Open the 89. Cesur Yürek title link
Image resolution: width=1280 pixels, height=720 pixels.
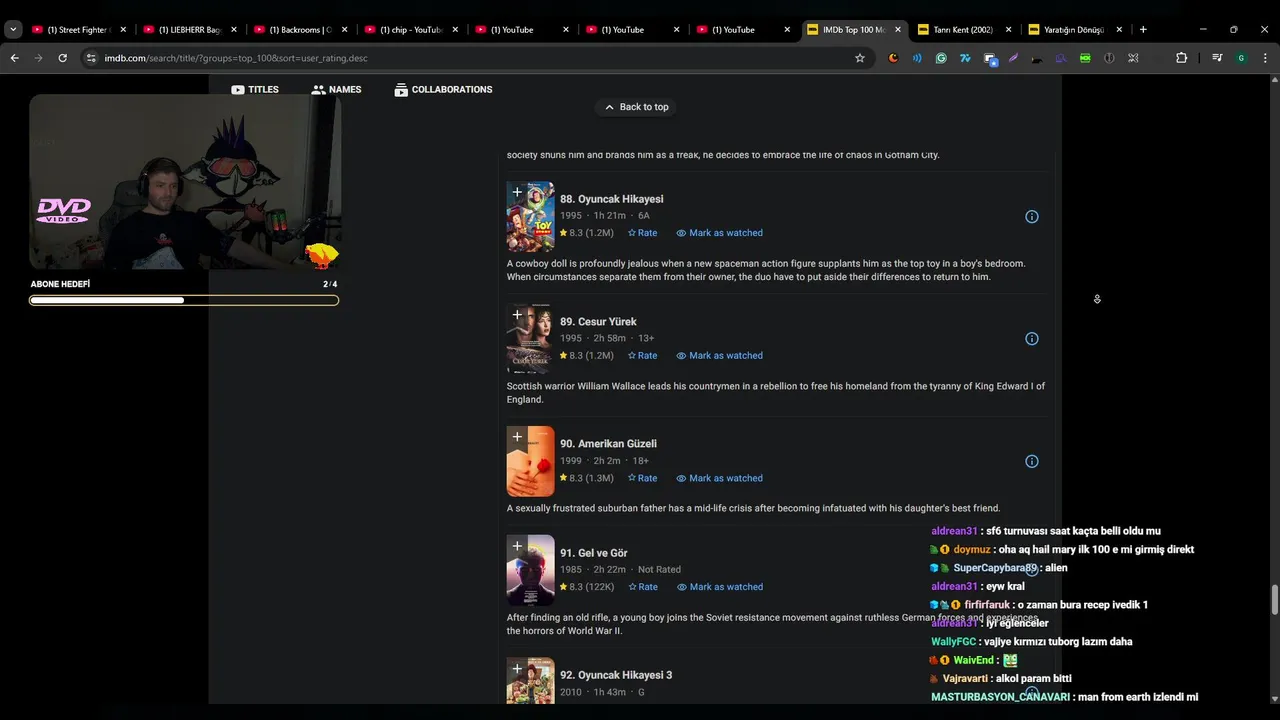598,322
